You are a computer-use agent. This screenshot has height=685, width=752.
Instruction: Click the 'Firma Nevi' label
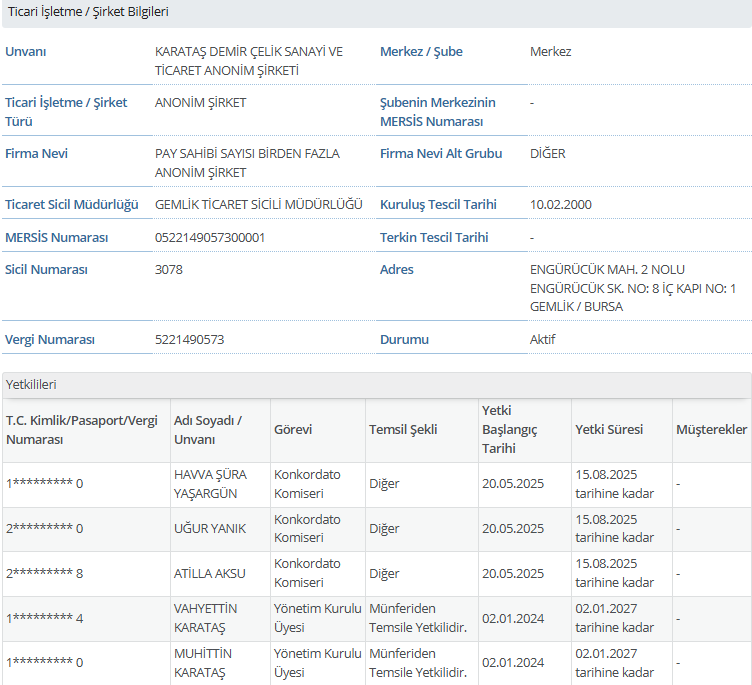click(x=36, y=154)
